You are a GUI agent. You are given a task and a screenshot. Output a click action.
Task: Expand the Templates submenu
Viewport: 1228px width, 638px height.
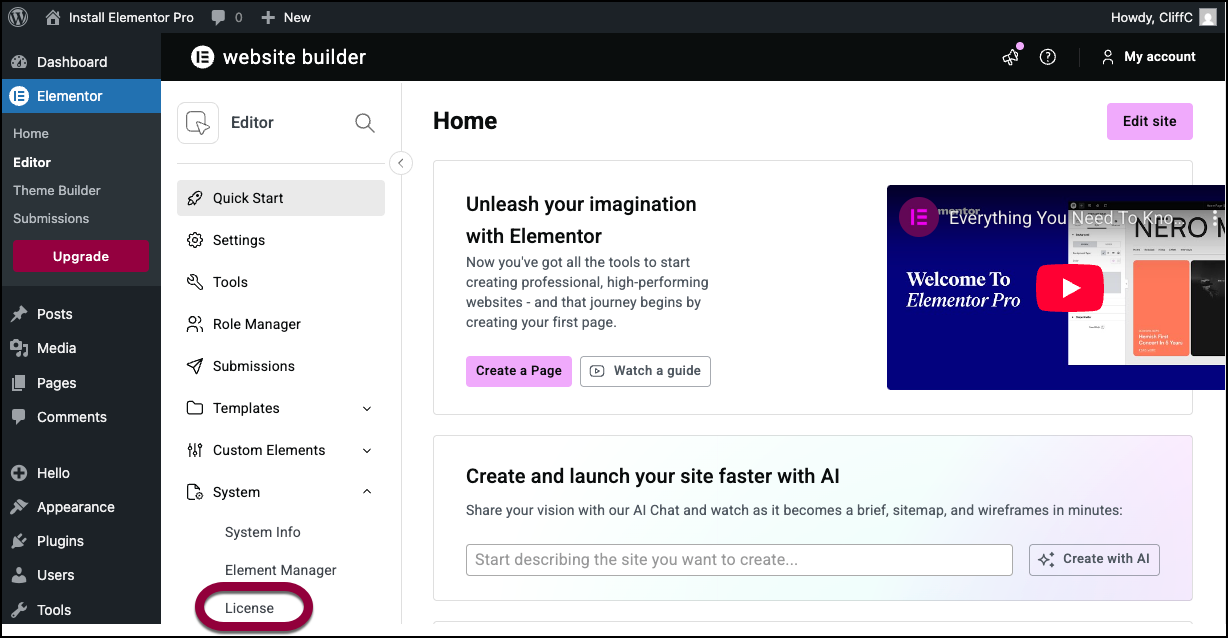pyautogui.click(x=367, y=408)
